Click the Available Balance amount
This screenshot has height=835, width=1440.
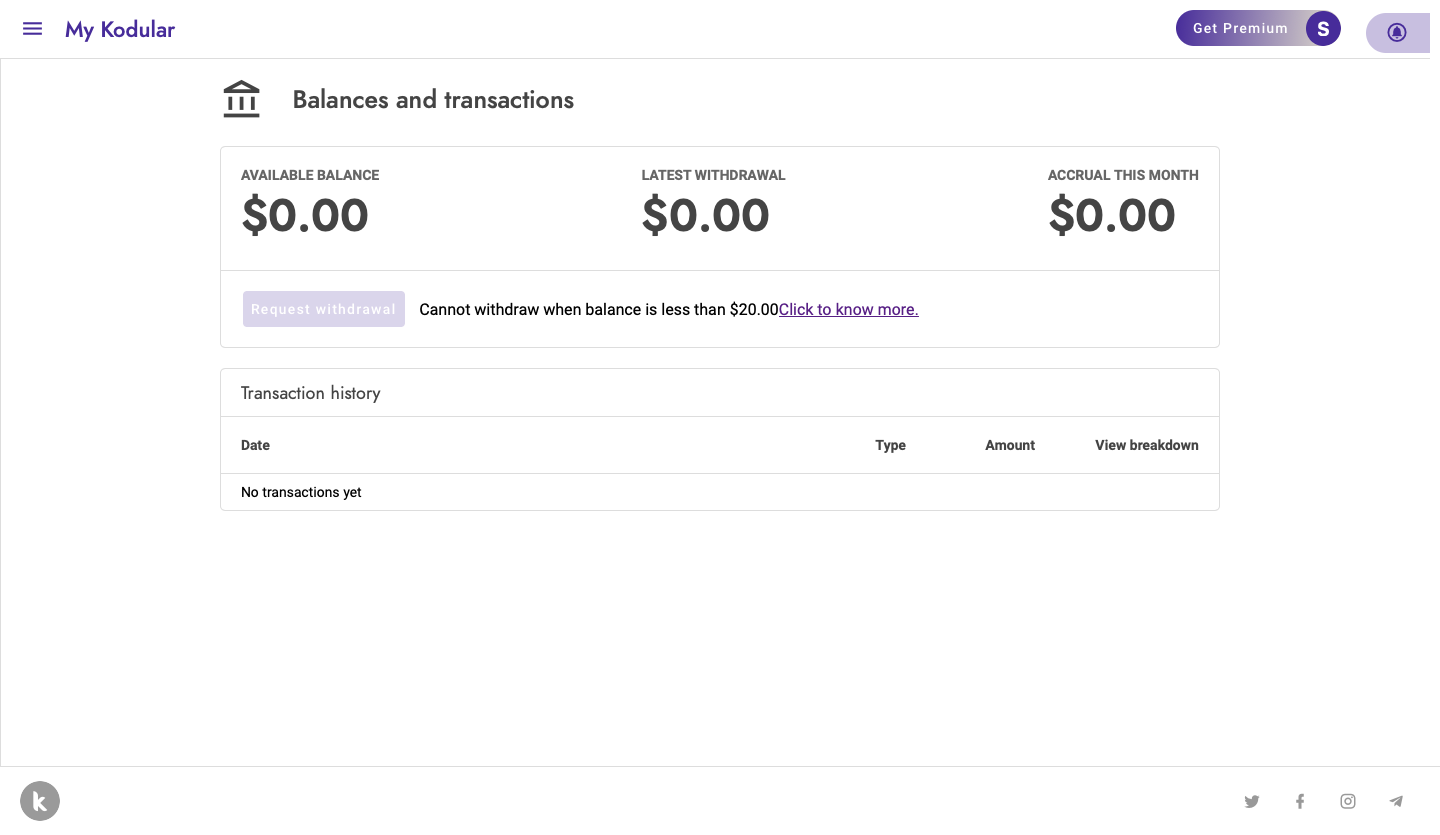tap(305, 215)
